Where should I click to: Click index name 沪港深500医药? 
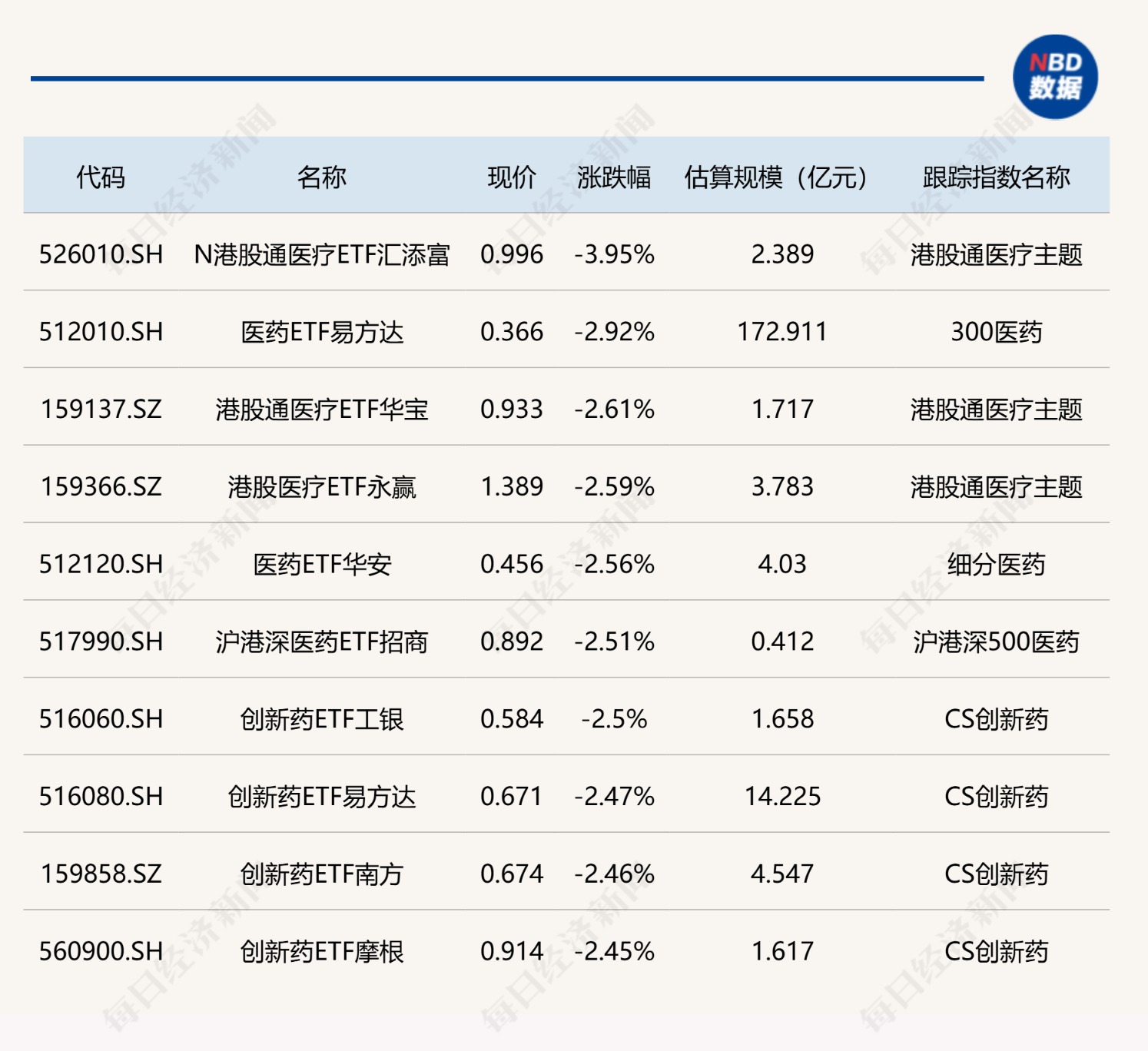pos(997,642)
